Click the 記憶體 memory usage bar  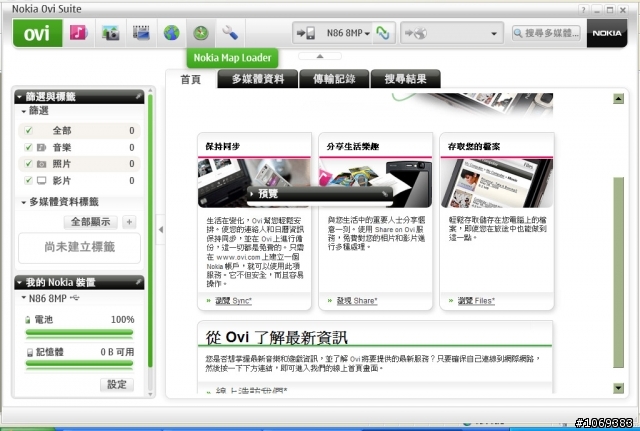(79, 364)
